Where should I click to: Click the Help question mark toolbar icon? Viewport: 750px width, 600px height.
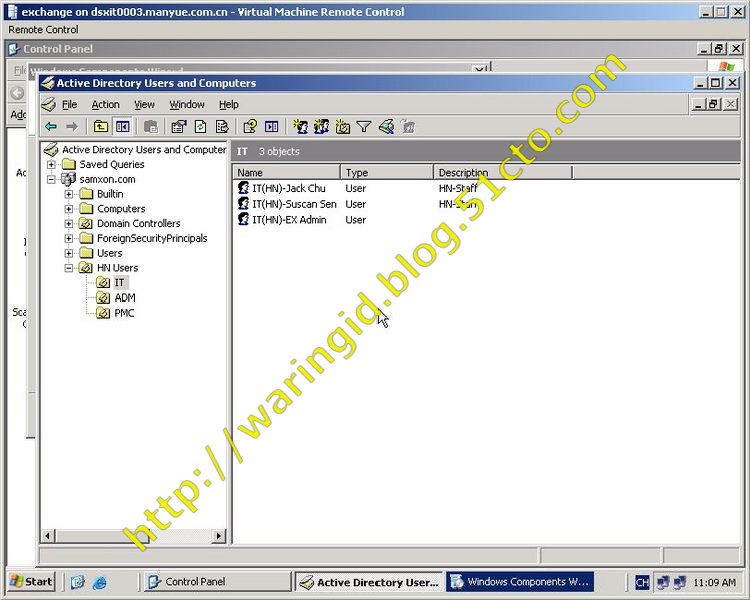[x=250, y=127]
